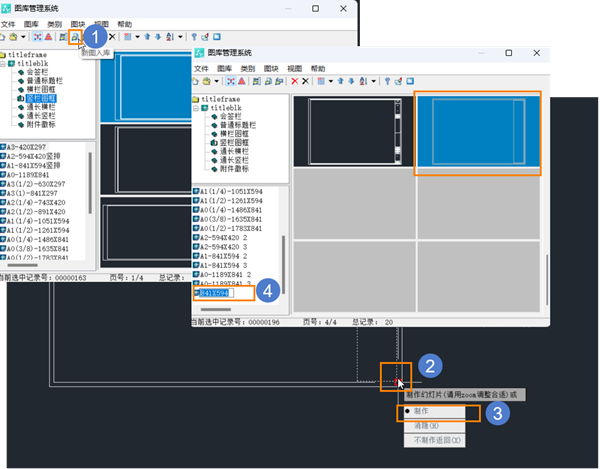Click up arrow icon in front window toolbar

point(341,81)
